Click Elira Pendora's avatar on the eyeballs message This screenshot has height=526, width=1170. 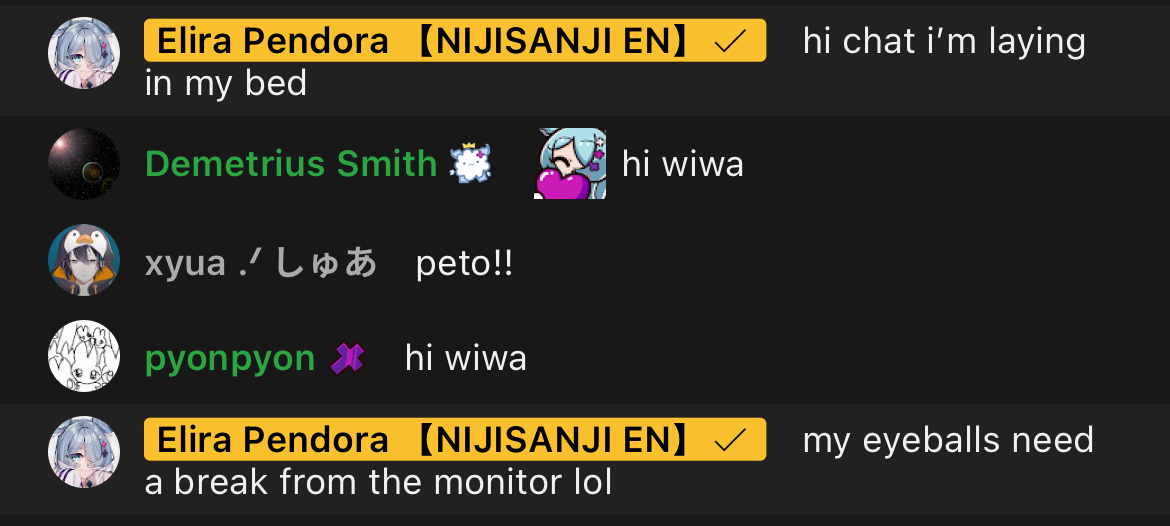point(84,452)
